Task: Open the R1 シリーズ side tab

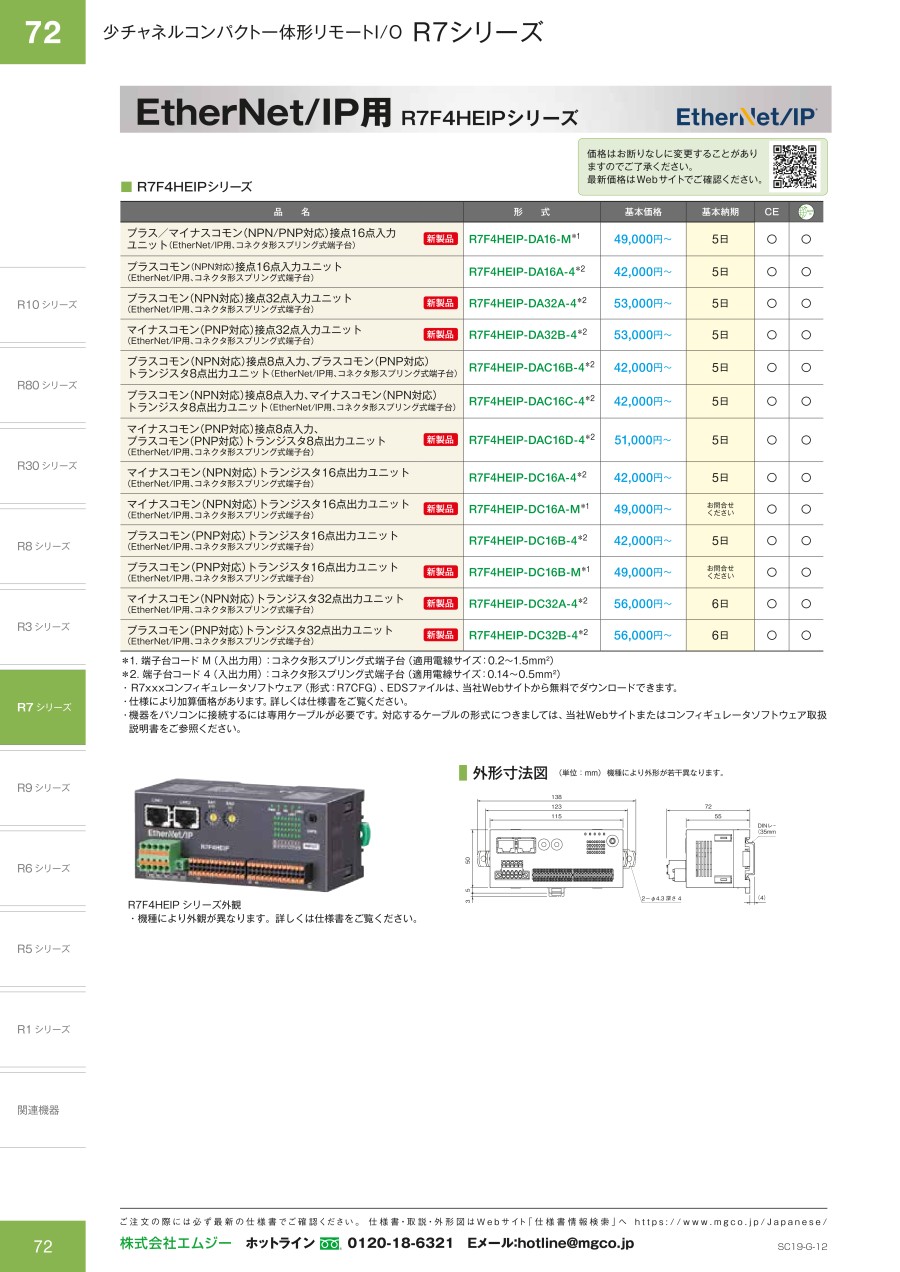Action: (43, 1029)
